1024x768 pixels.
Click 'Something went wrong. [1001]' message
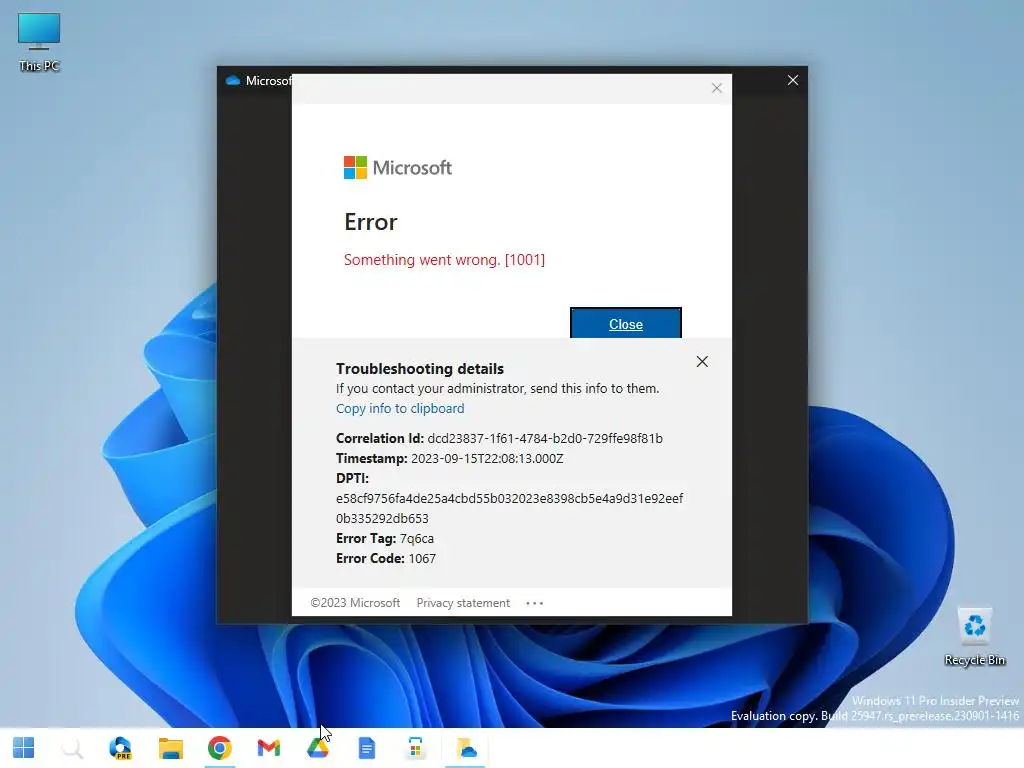pos(444,260)
